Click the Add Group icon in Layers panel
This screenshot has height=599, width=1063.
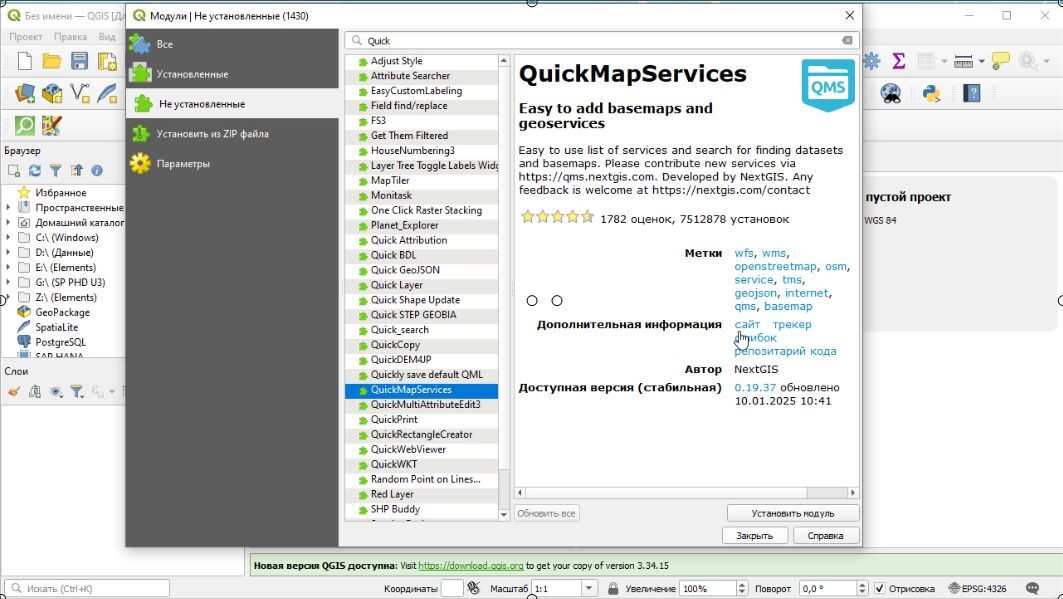35,392
